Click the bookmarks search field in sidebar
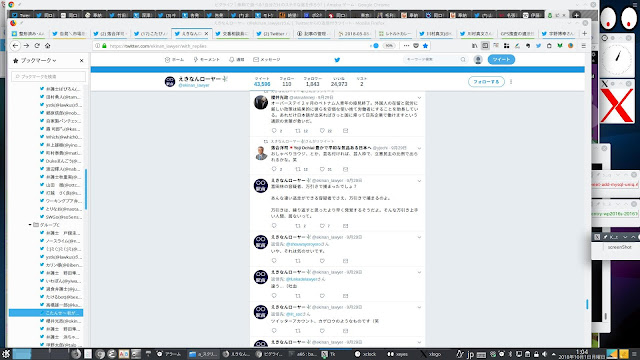The image size is (640, 360). [49, 76]
